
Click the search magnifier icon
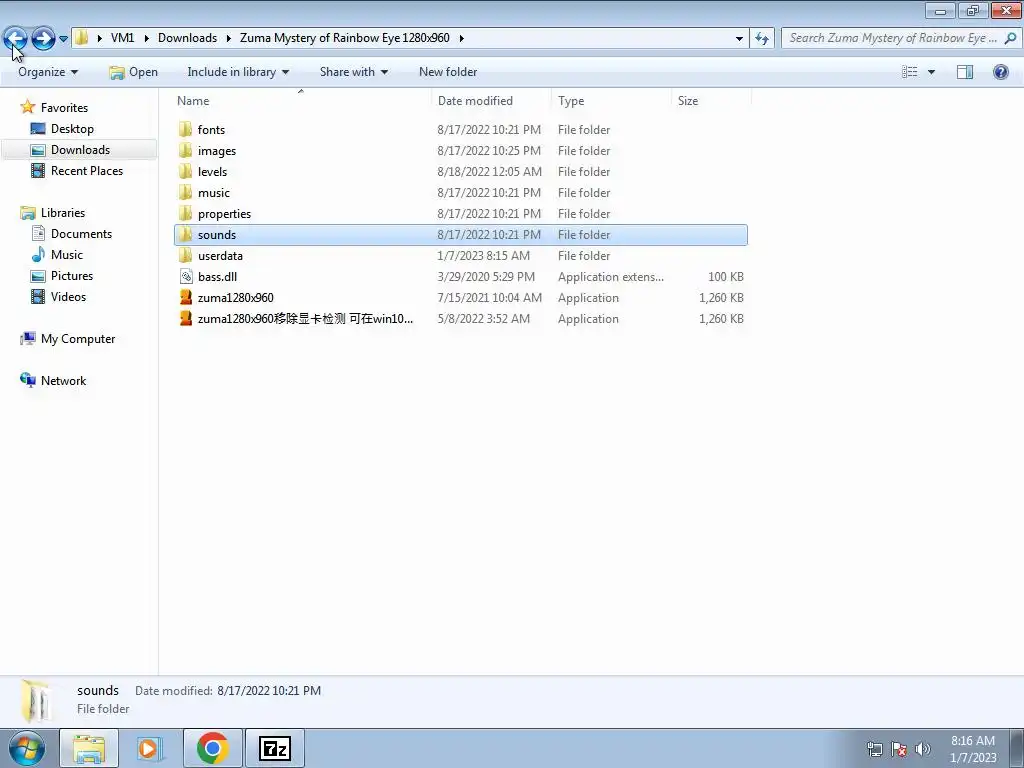(x=1011, y=38)
